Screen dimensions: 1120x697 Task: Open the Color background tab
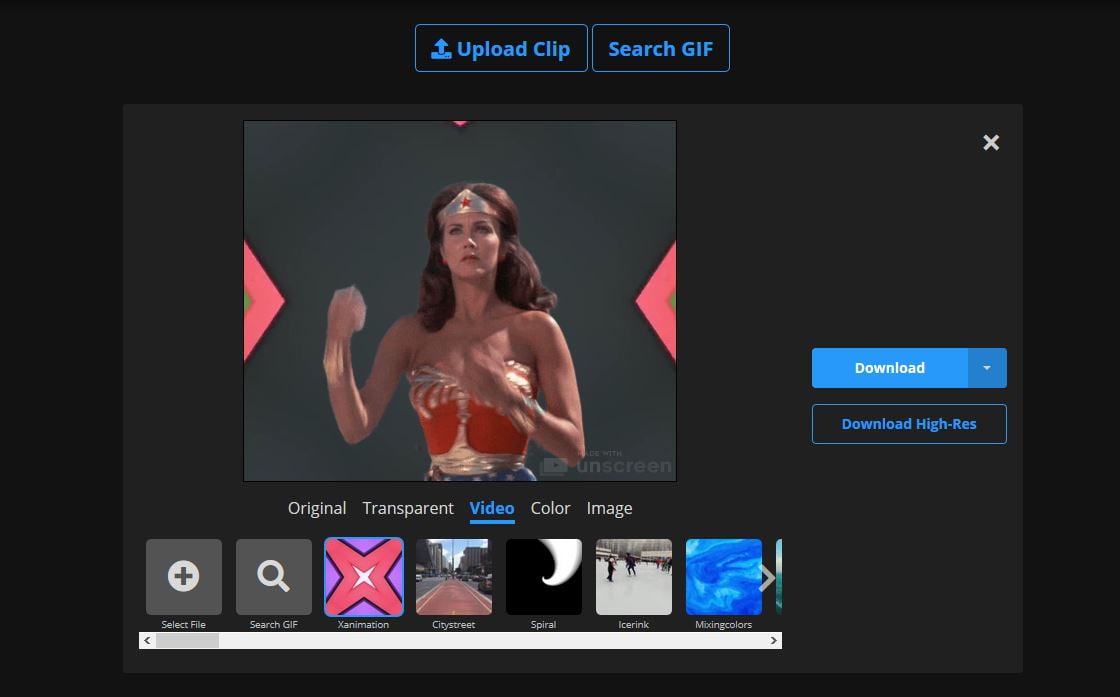(550, 508)
